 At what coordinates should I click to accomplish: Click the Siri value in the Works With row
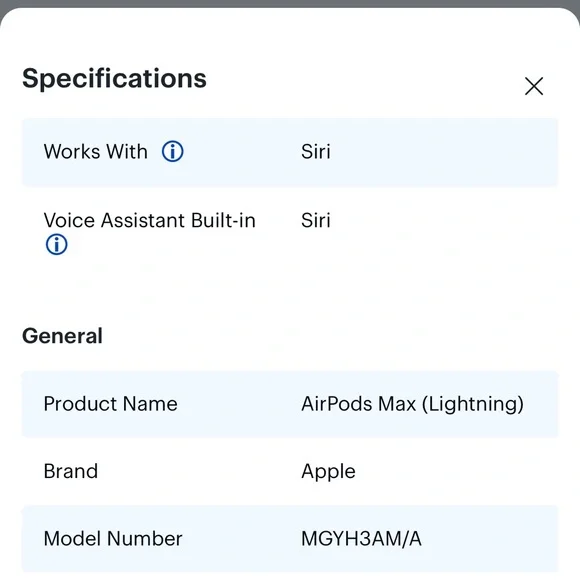[316, 151]
